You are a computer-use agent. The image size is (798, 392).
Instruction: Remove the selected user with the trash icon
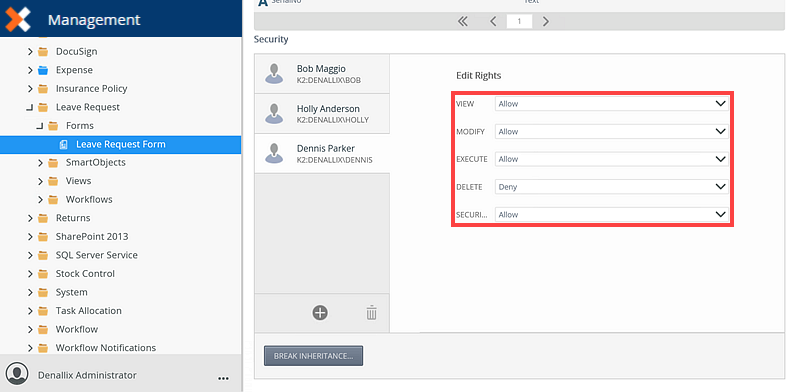tap(372, 313)
